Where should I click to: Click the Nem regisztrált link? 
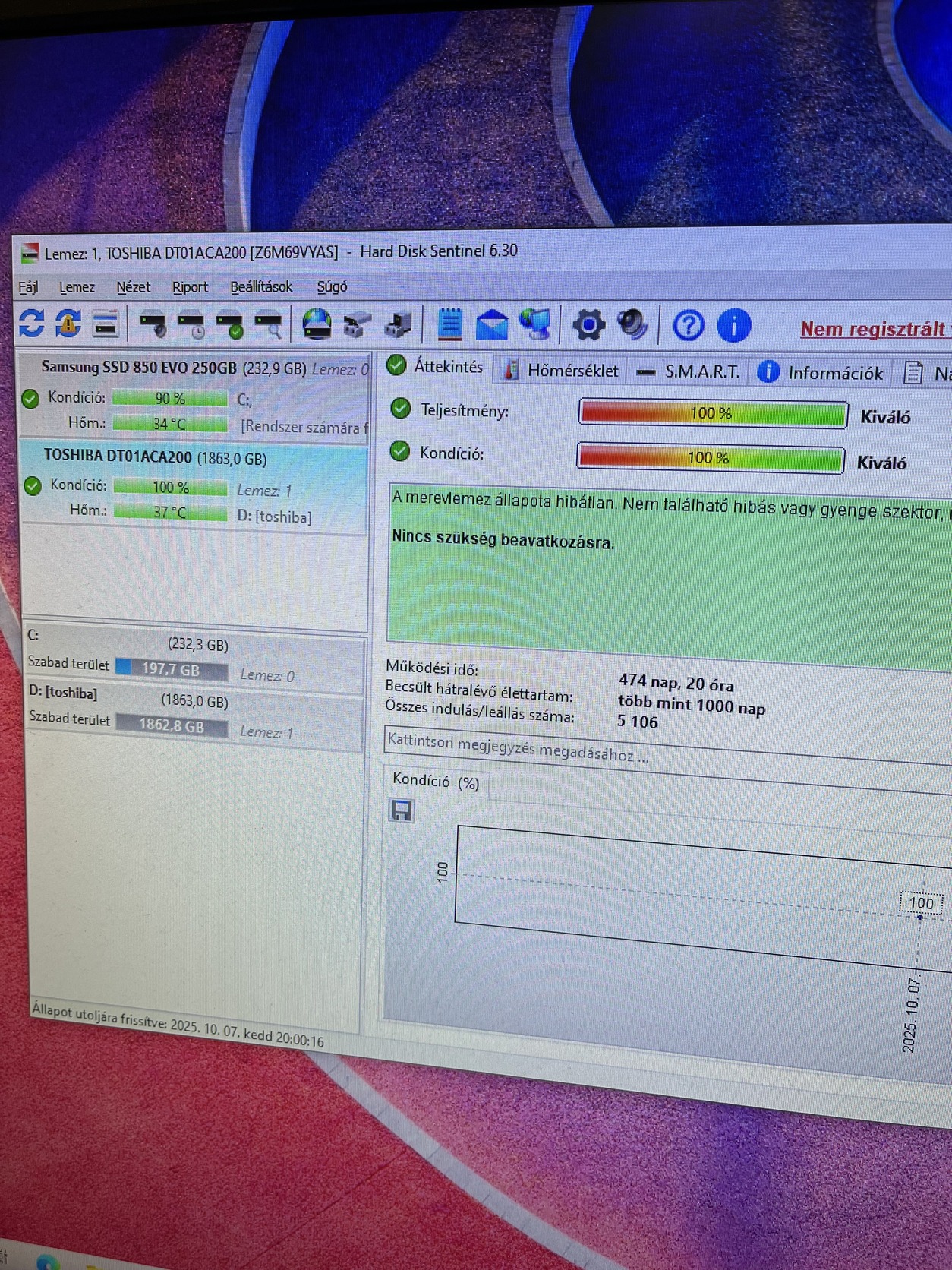[873, 329]
